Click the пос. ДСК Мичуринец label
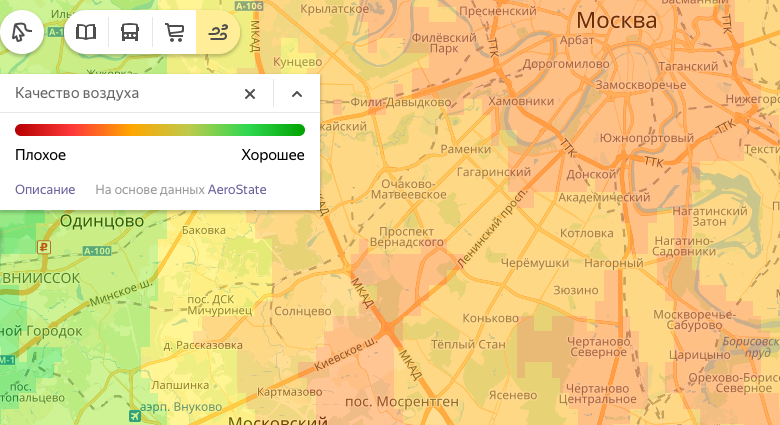This screenshot has width=780, height=425. [x=219, y=305]
